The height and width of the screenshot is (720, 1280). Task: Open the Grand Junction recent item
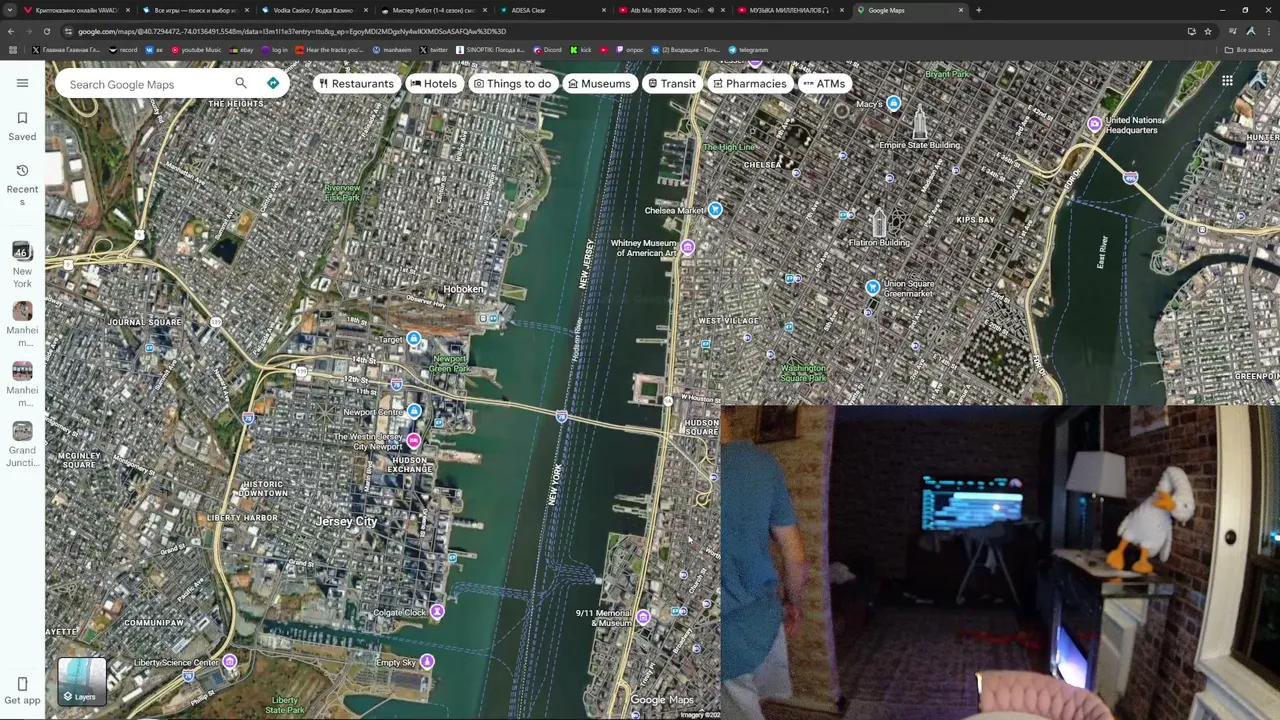(x=22, y=444)
